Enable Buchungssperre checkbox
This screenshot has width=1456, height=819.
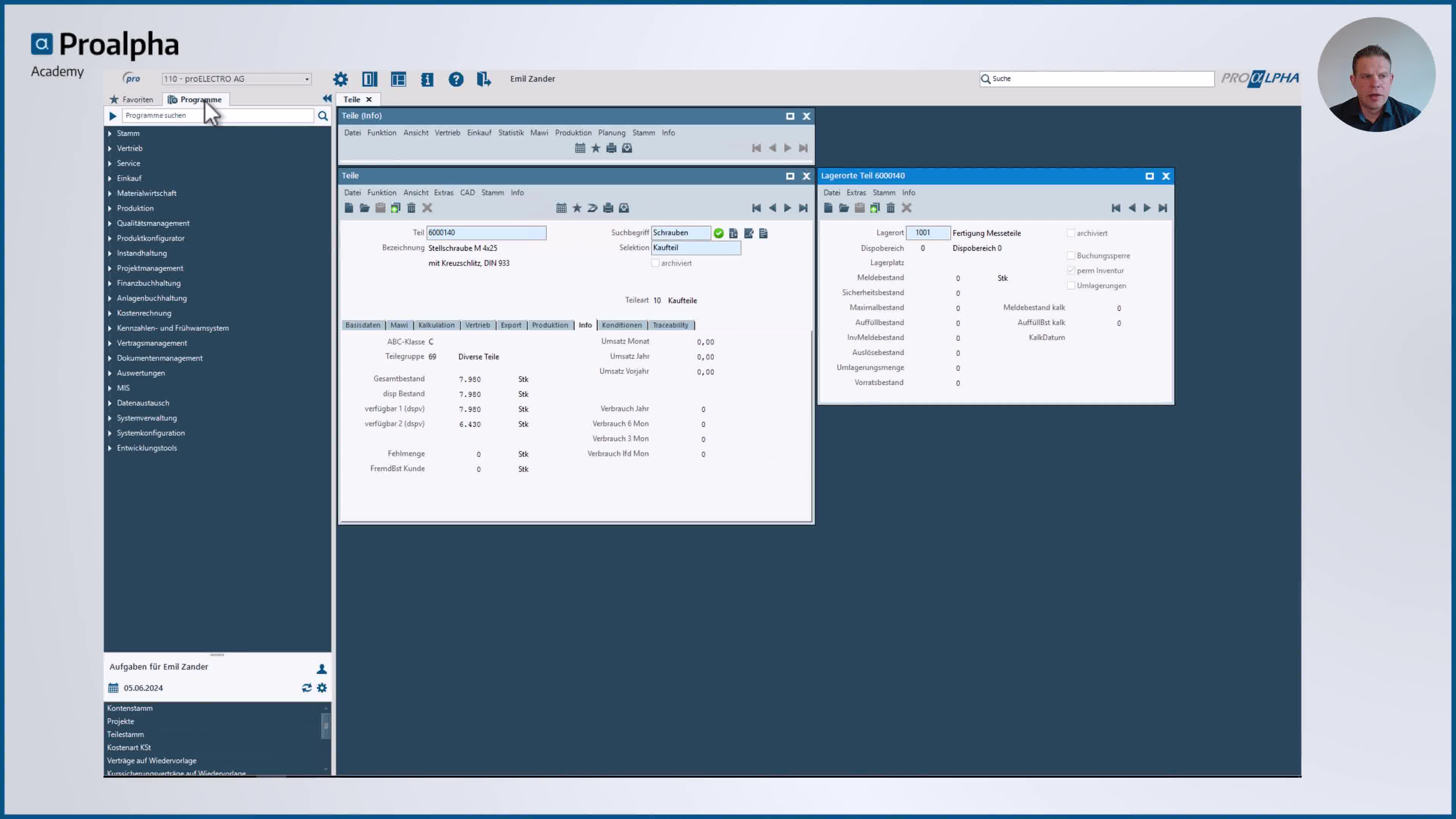pos(1070,256)
